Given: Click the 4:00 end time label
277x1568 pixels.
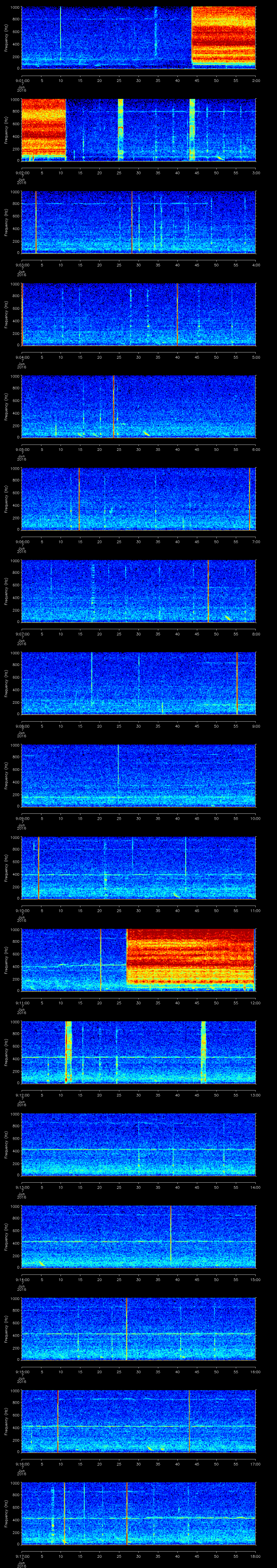Looking at the screenshot, I should click(x=256, y=265).
